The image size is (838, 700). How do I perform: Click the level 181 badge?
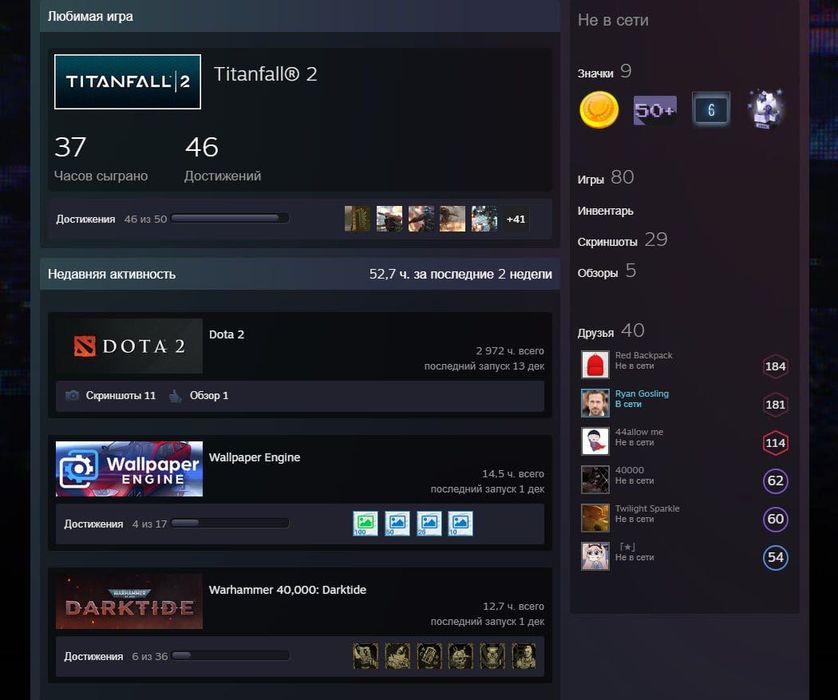[x=775, y=405]
